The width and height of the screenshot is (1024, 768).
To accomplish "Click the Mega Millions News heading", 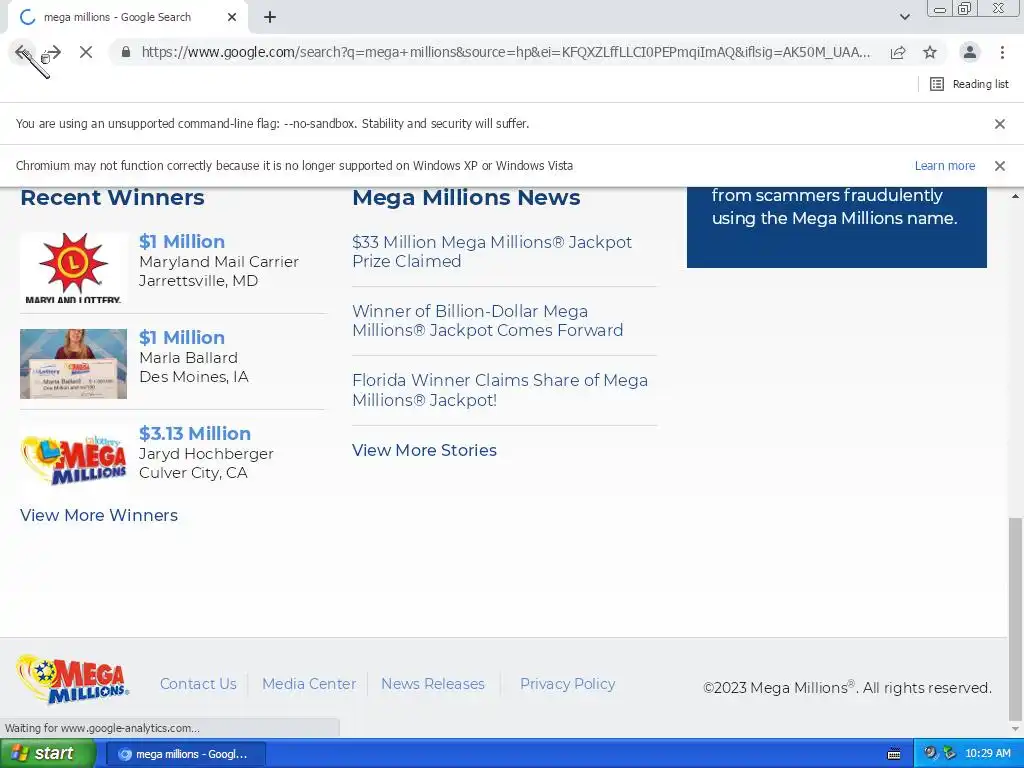I will [466, 197].
